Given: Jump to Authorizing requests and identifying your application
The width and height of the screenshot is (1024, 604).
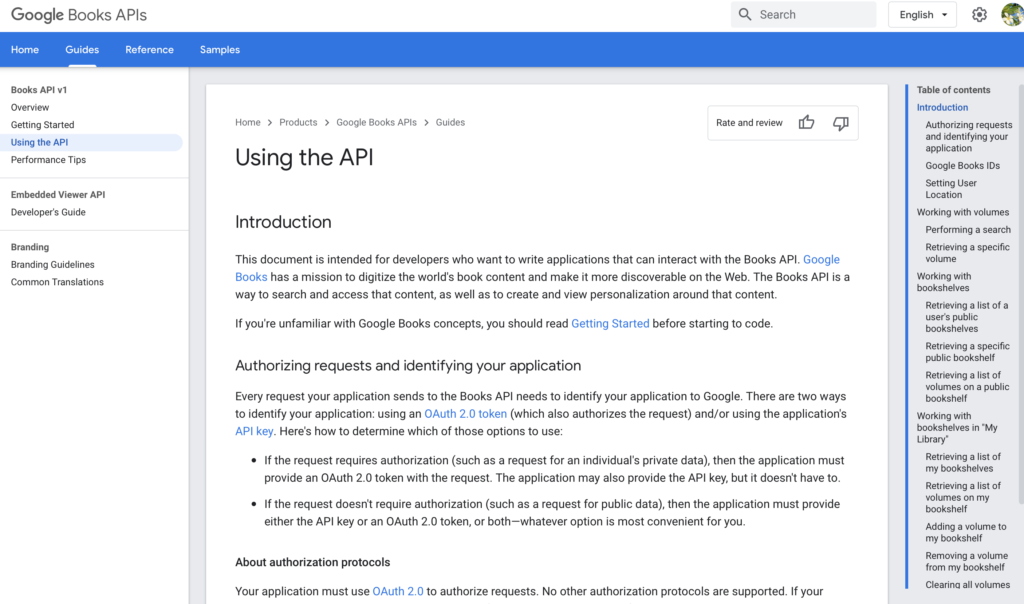Looking at the screenshot, I should point(968,136).
